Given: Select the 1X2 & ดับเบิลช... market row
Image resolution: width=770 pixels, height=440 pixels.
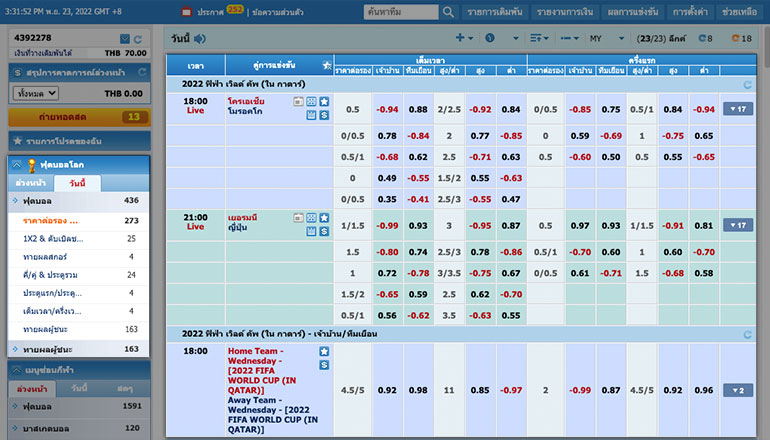Looking at the screenshot, I should pos(79,239).
